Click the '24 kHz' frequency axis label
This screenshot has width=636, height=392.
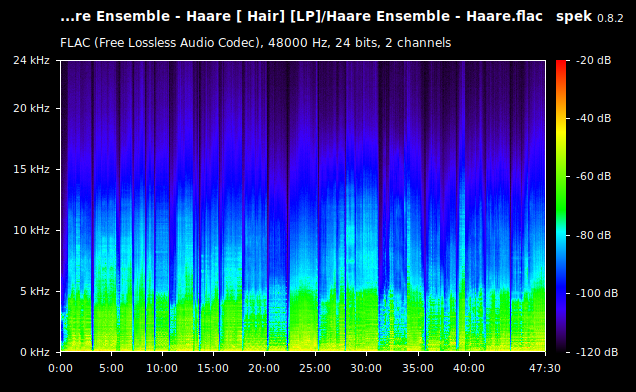click(31, 60)
